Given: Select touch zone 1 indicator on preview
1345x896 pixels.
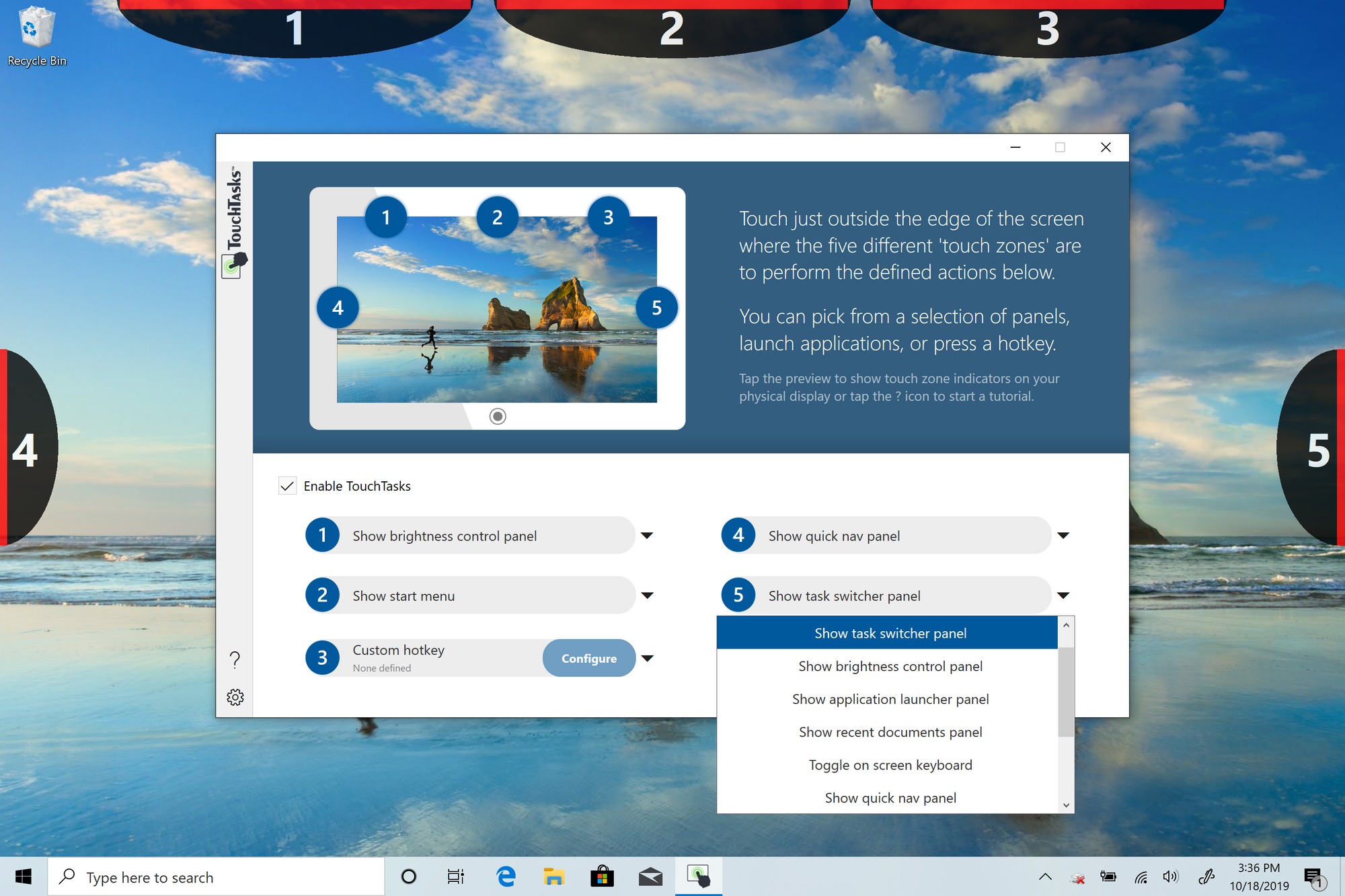Looking at the screenshot, I should [x=385, y=216].
